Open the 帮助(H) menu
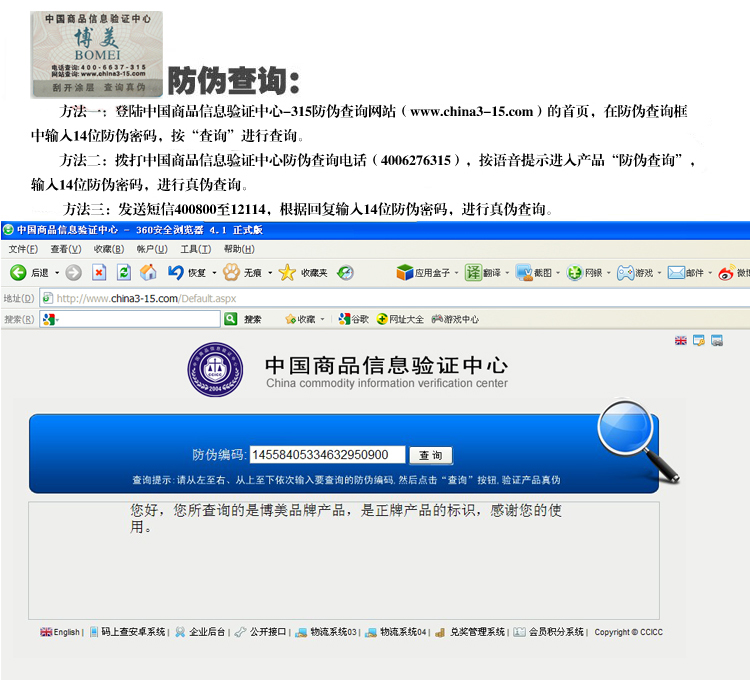Image resolution: width=750 pixels, height=680 pixels. point(239,249)
